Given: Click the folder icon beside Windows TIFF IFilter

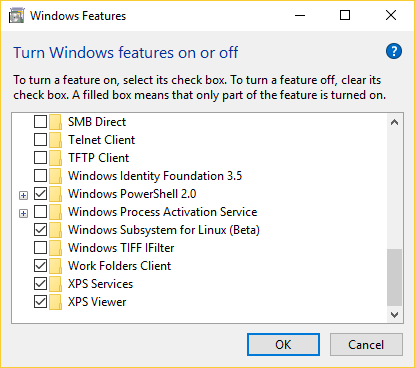Looking at the screenshot, I should point(55,248).
